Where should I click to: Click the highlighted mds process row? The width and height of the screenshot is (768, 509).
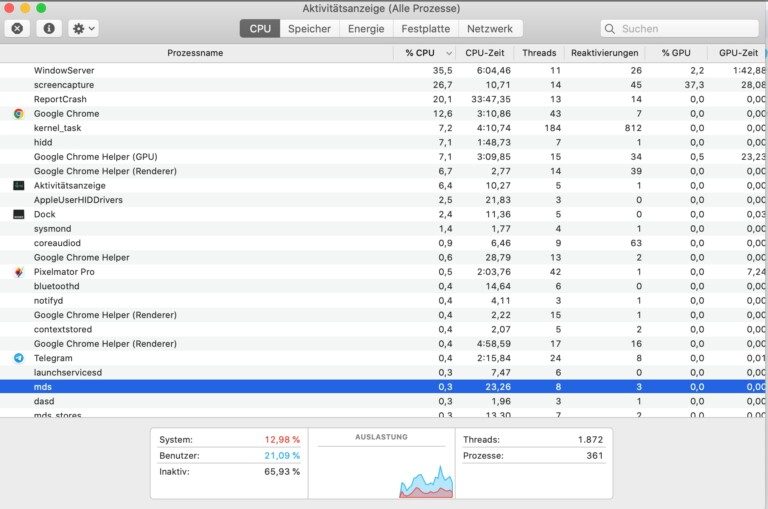[384, 387]
